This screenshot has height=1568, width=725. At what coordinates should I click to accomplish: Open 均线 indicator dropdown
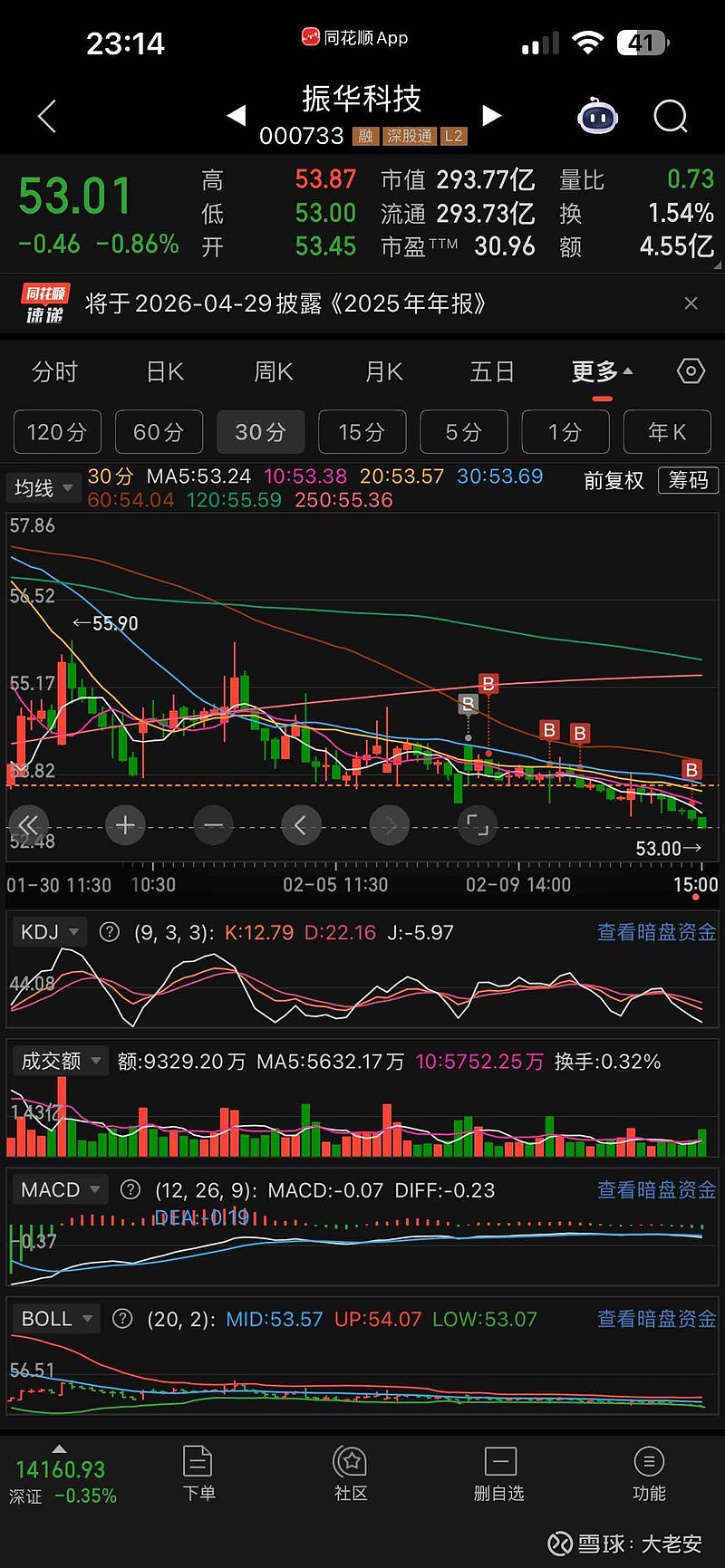pyautogui.click(x=43, y=488)
